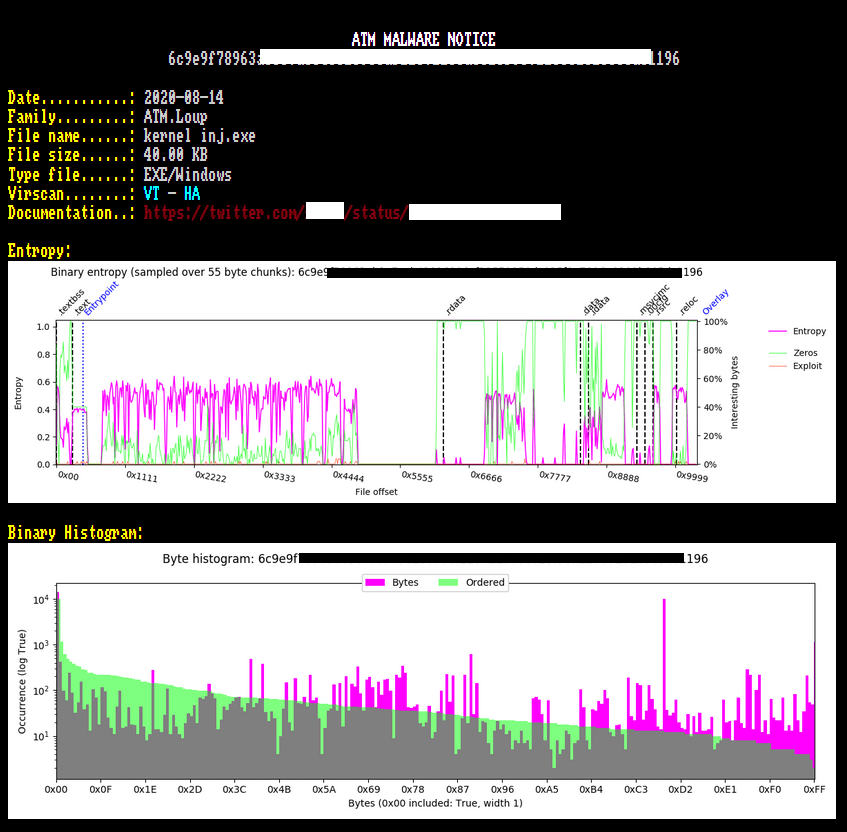
Task: Click the magenta Bytes legend swatch
Action: pos(375,582)
